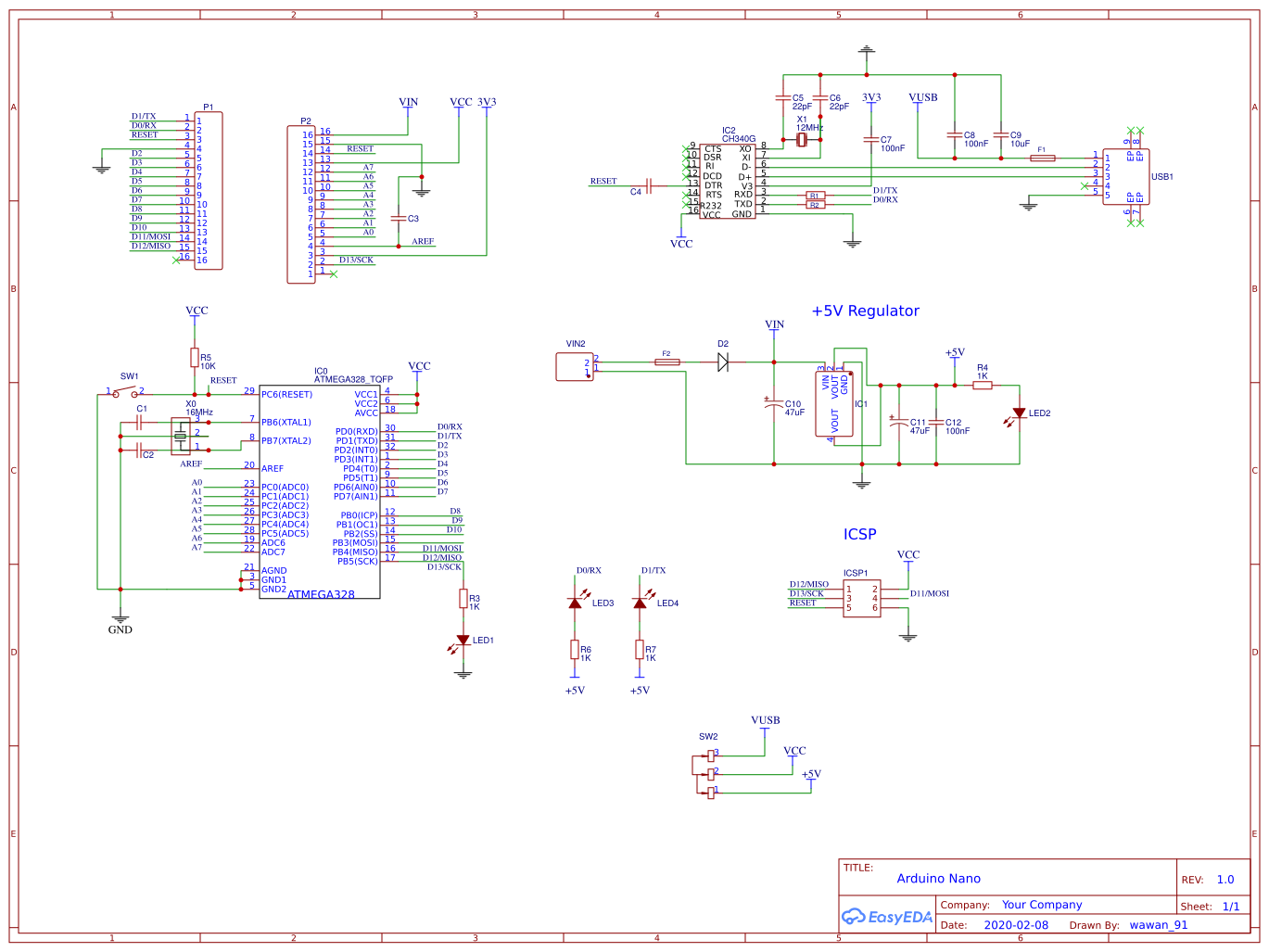Select the USB1 connector symbol
Image resolution: width=1269 pixels, height=952 pixels.
[x=1124, y=176]
